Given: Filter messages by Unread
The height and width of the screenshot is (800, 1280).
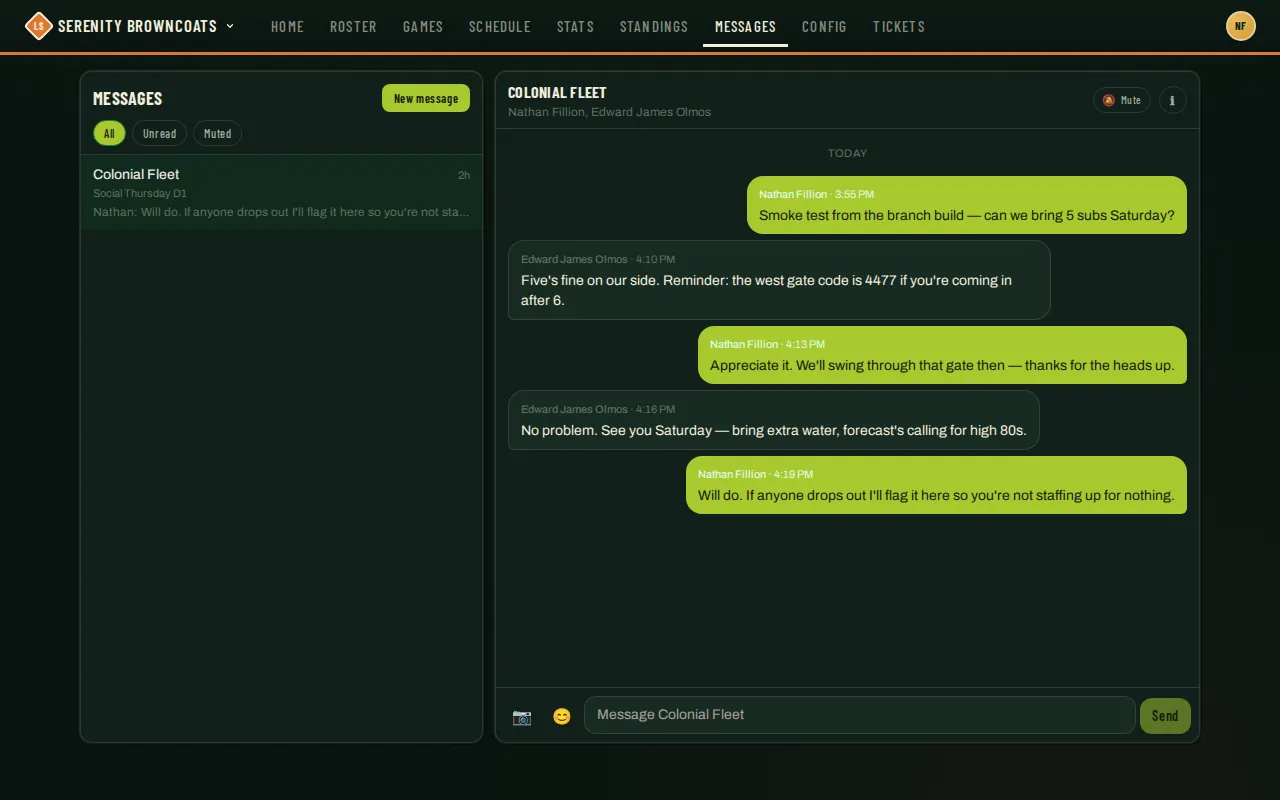Looking at the screenshot, I should [x=159, y=133].
